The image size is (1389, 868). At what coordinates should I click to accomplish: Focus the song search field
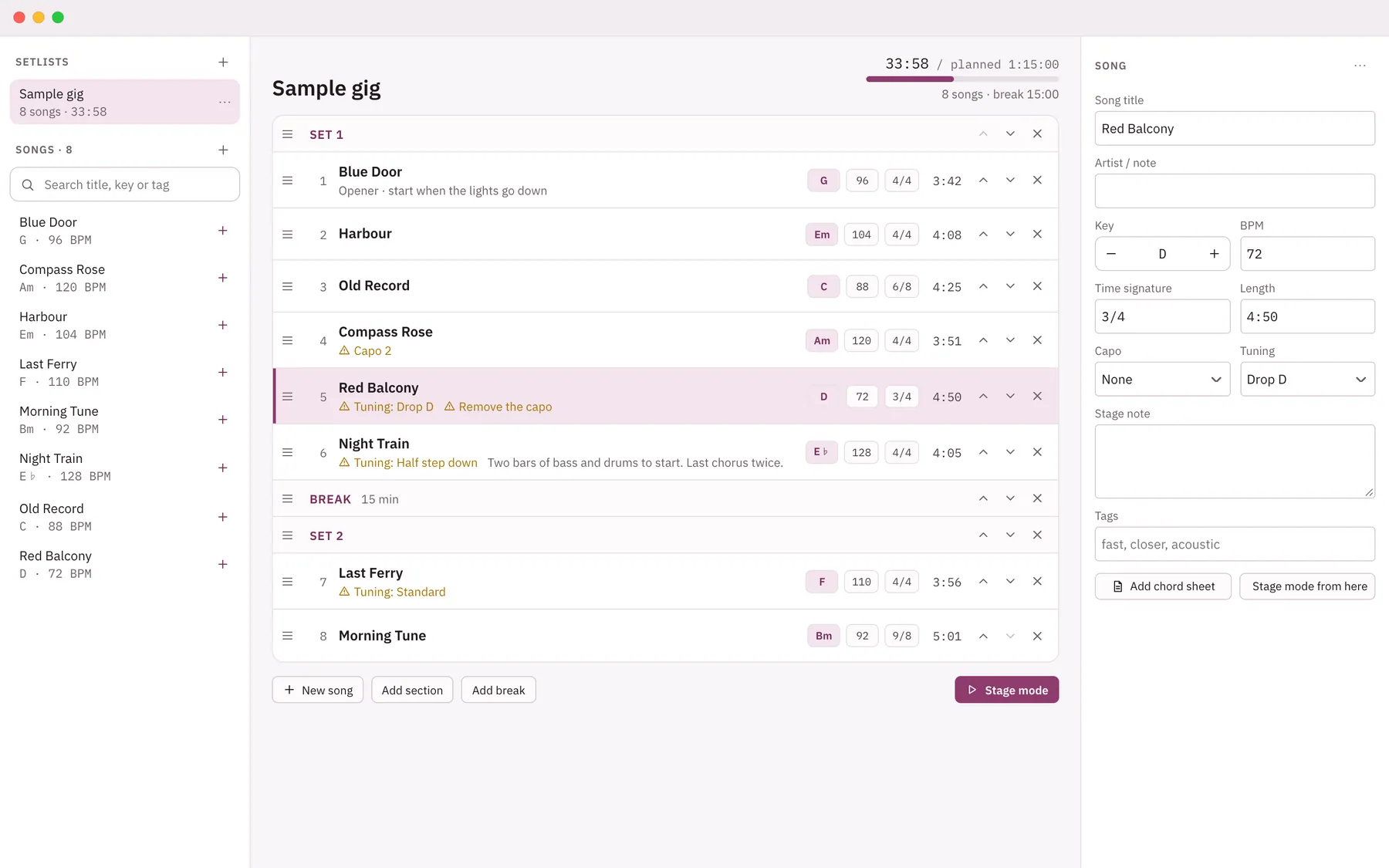(x=125, y=184)
